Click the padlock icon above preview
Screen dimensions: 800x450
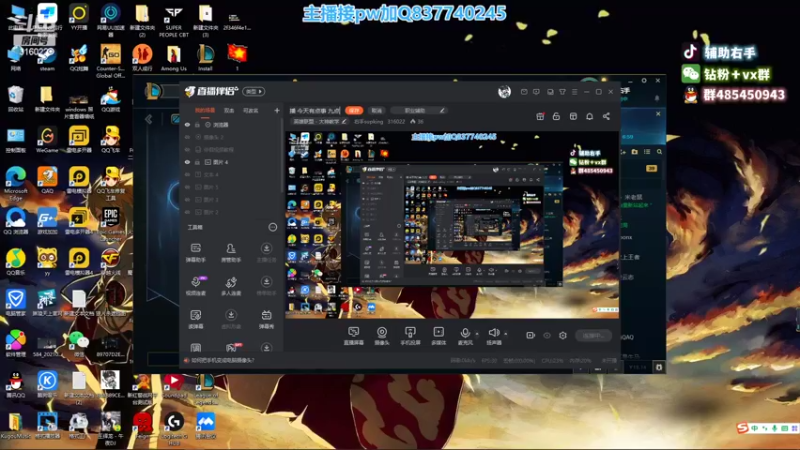(x=556, y=116)
